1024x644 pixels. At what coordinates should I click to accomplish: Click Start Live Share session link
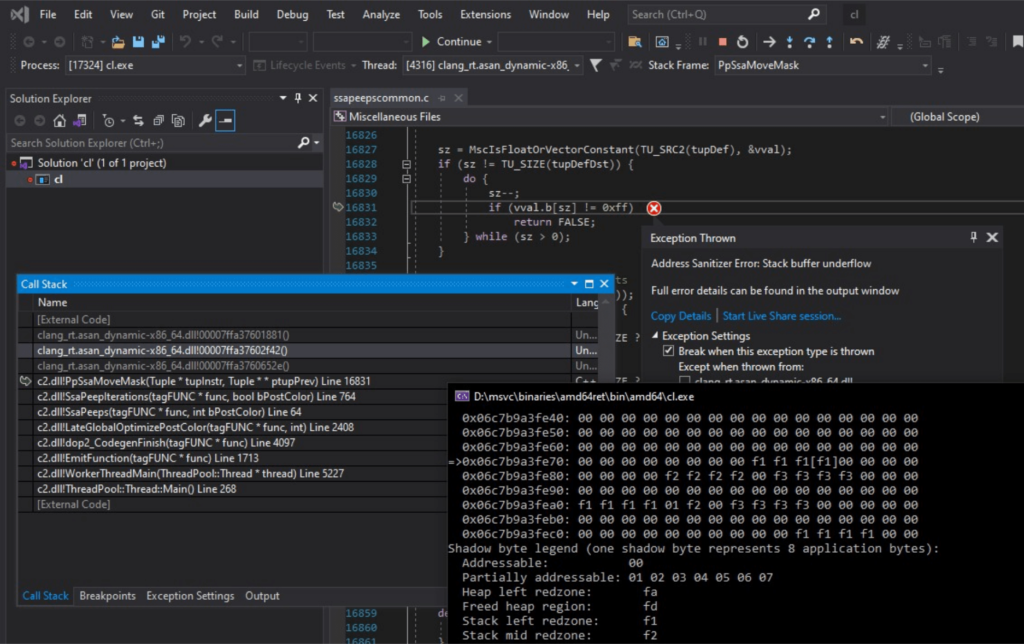point(781,316)
